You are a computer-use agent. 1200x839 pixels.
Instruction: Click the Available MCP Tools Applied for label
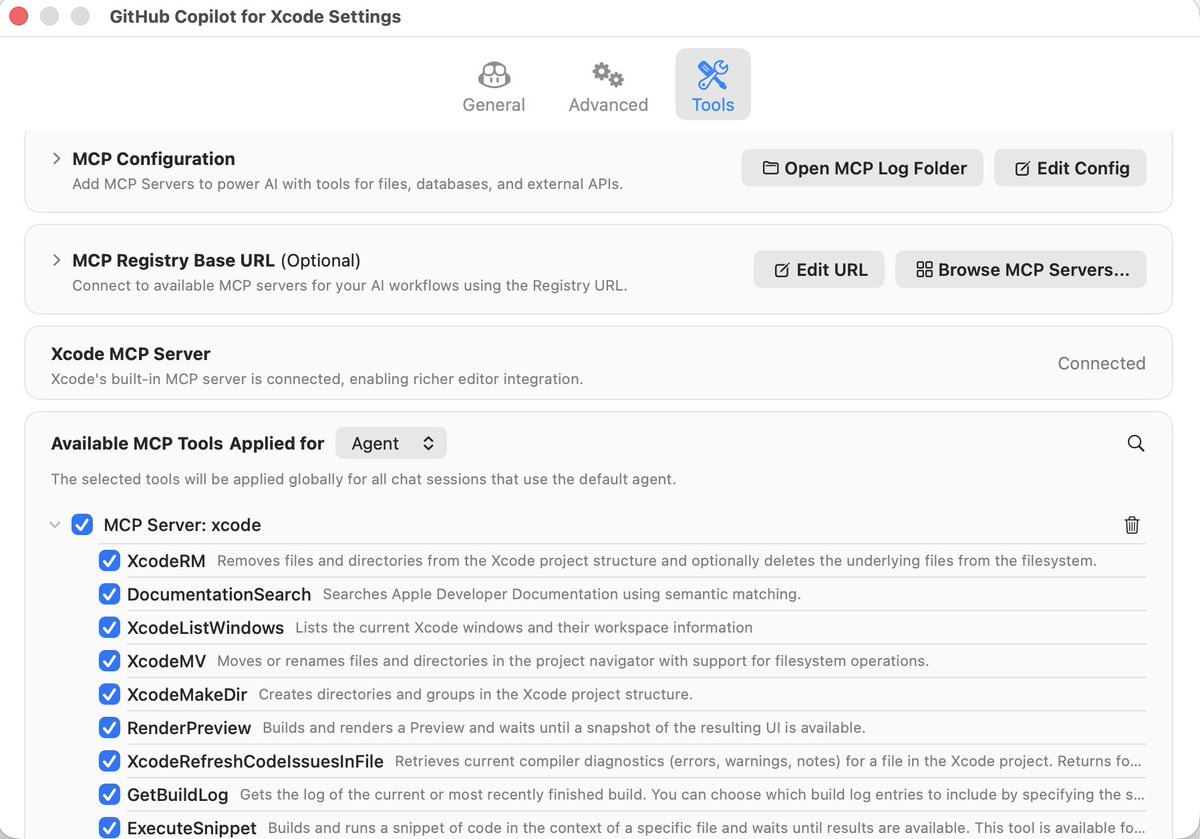(188, 443)
